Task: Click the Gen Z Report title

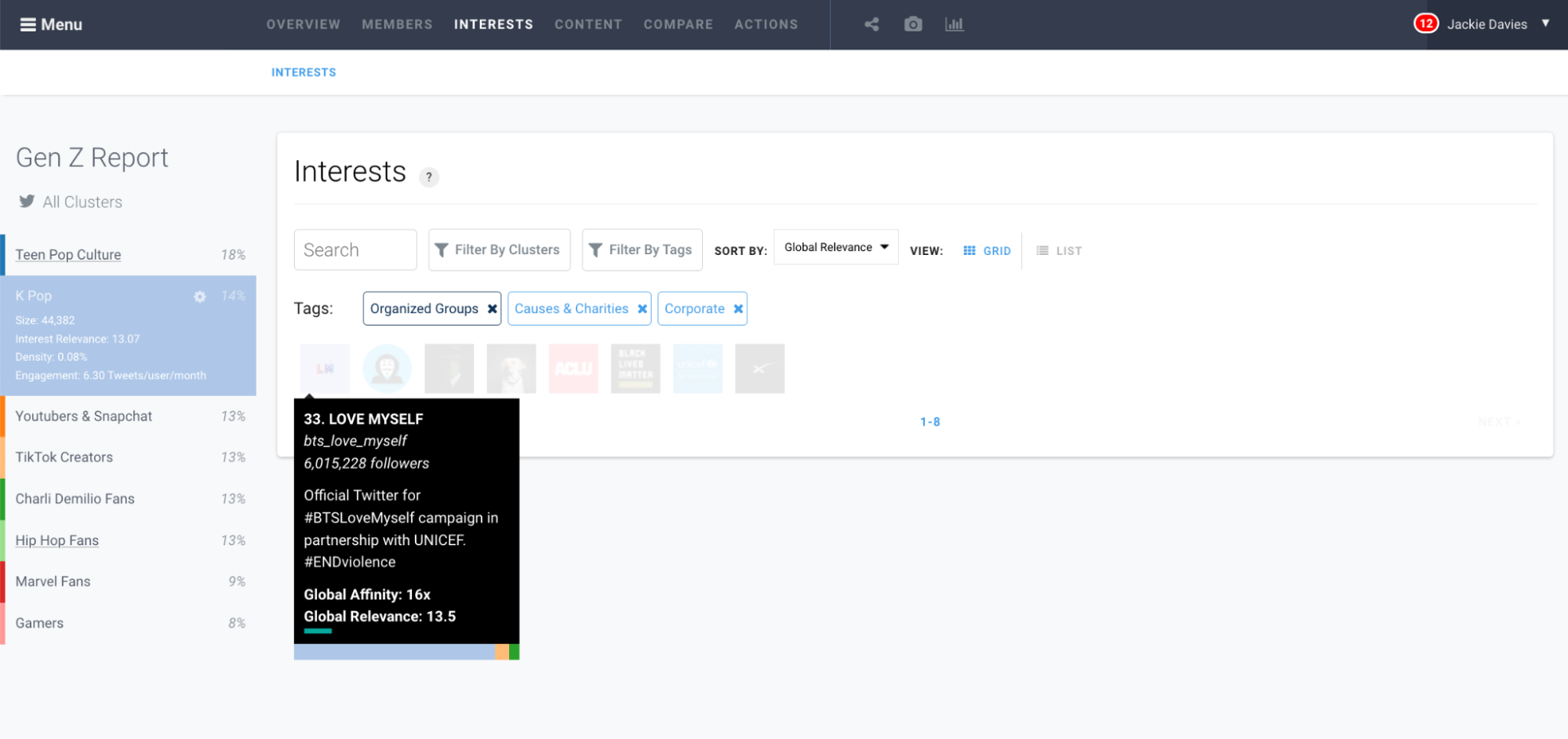Action: click(x=92, y=158)
